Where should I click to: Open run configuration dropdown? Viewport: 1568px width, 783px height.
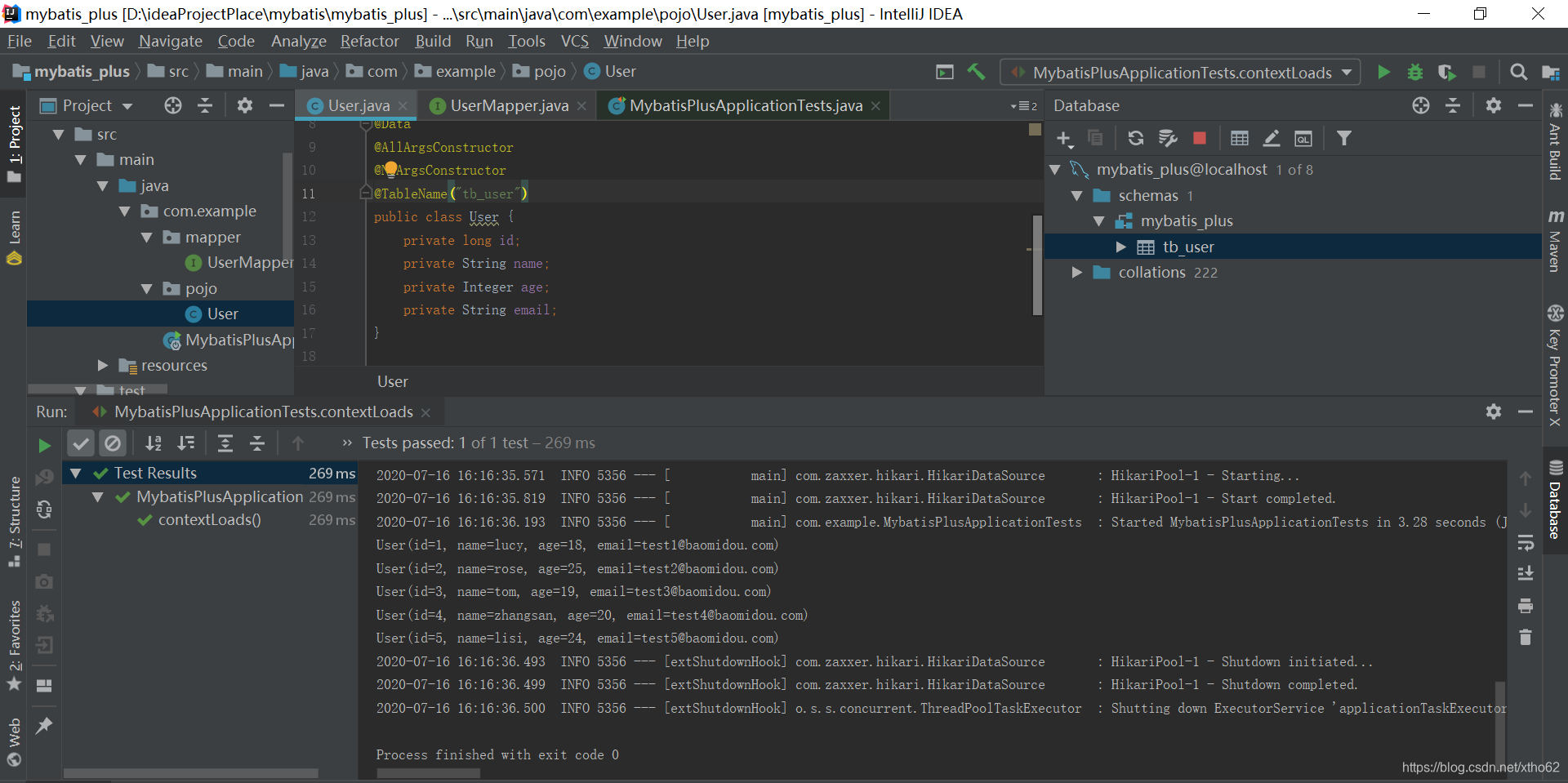click(1180, 72)
